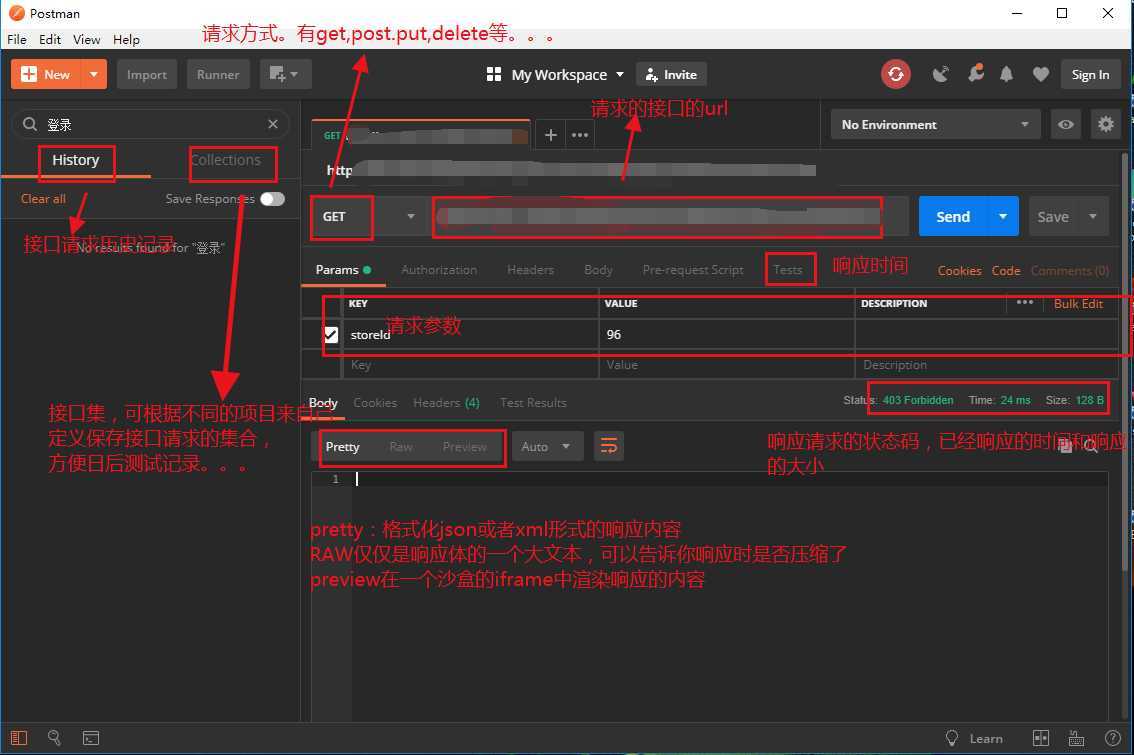
Task: Open the Edit menu
Action: coord(50,39)
